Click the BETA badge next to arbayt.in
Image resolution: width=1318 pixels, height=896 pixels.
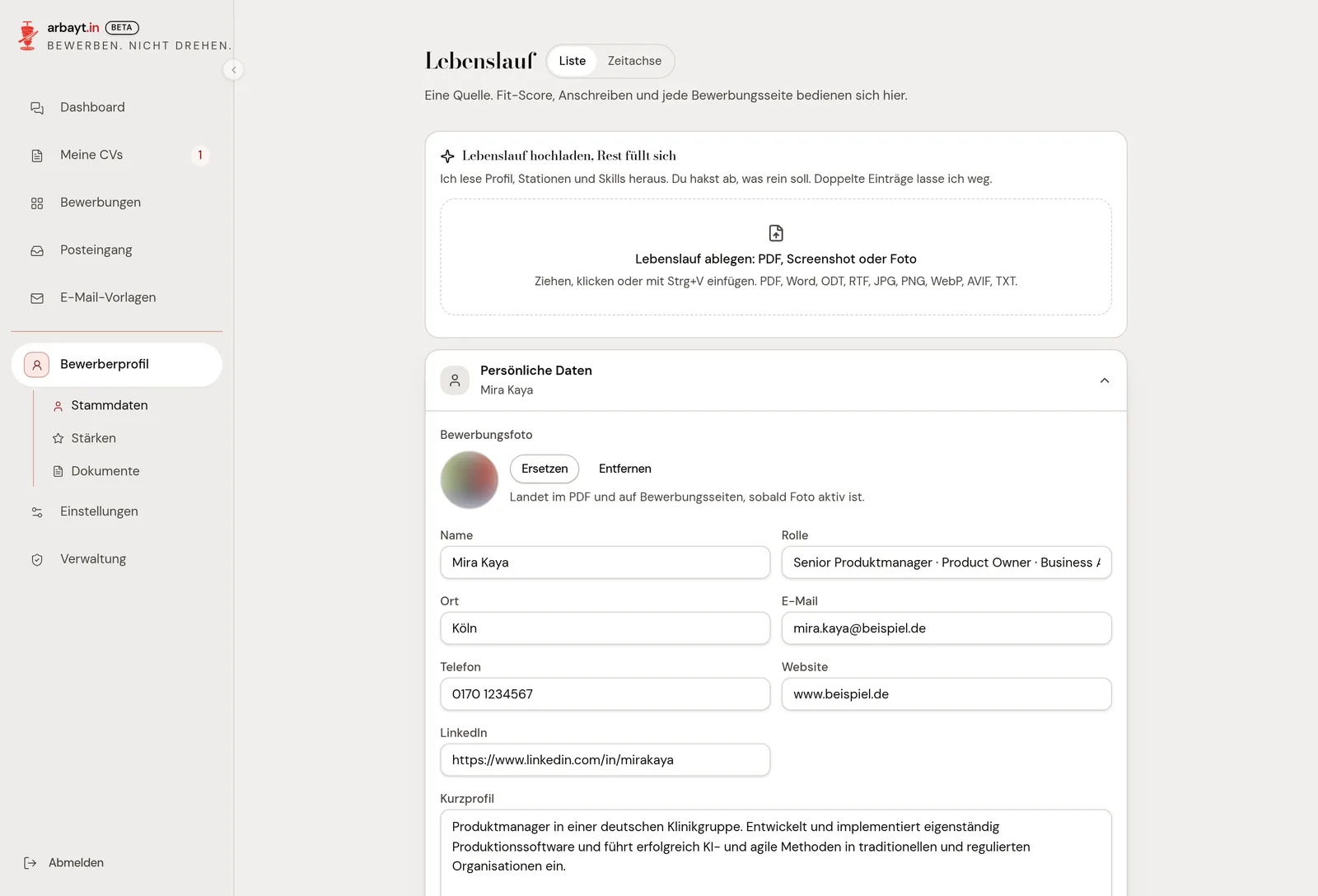pyautogui.click(x=122, y=27)
